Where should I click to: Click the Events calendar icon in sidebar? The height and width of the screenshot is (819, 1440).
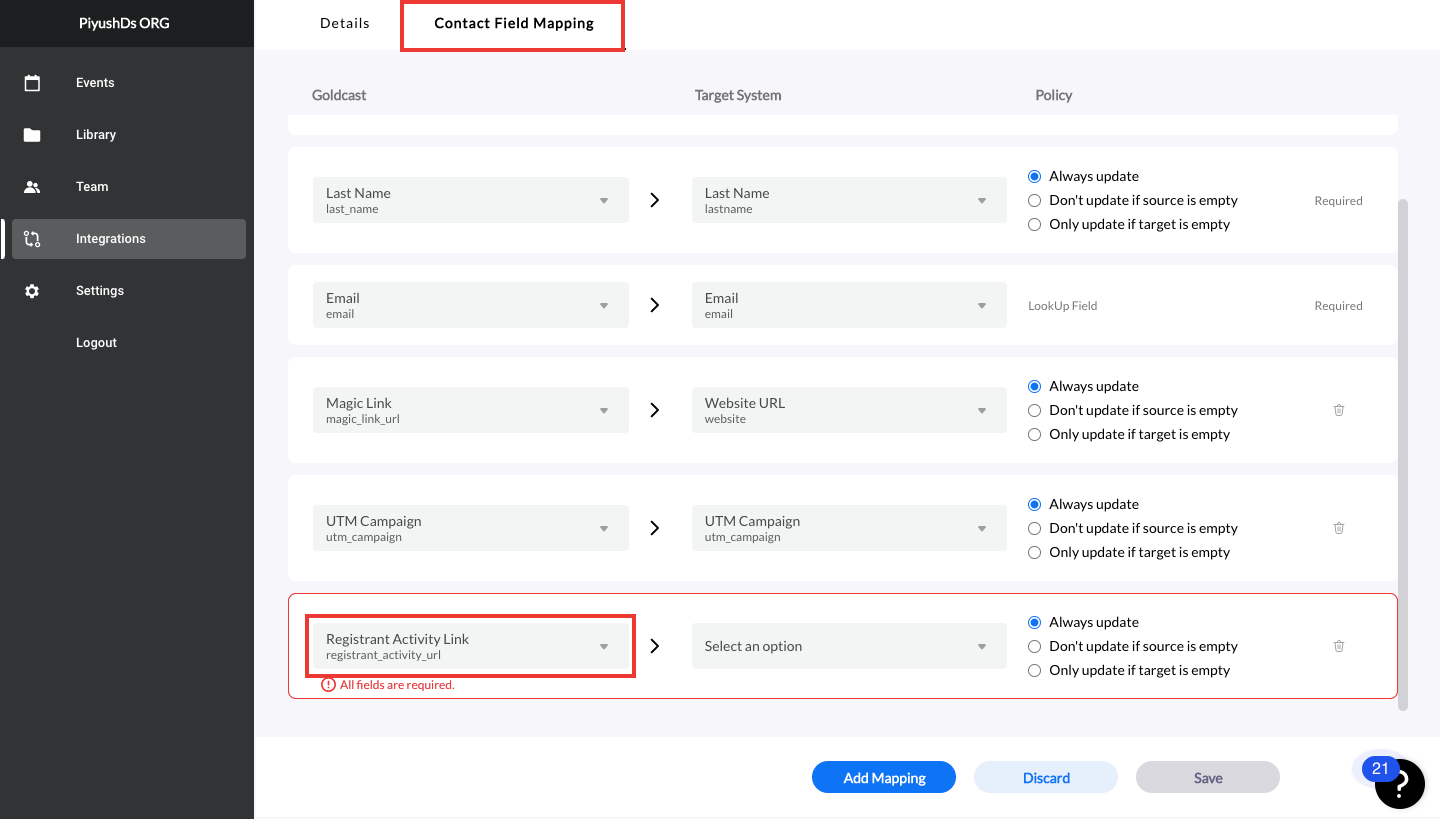click(32, 83)
